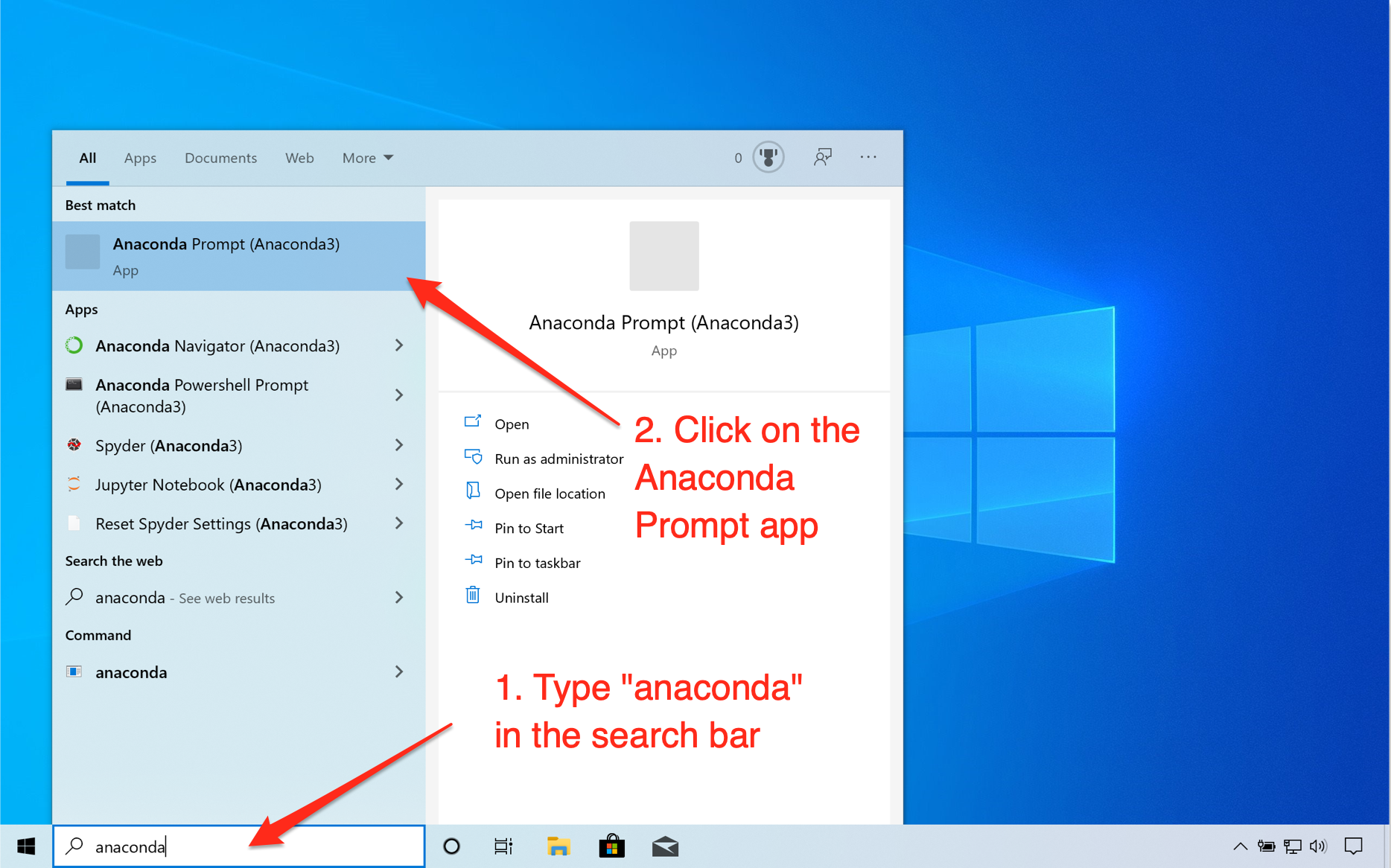This screenshot has width=1391, height=868.
Task: Show hidden system tray icons
Action: [1240, 846]
